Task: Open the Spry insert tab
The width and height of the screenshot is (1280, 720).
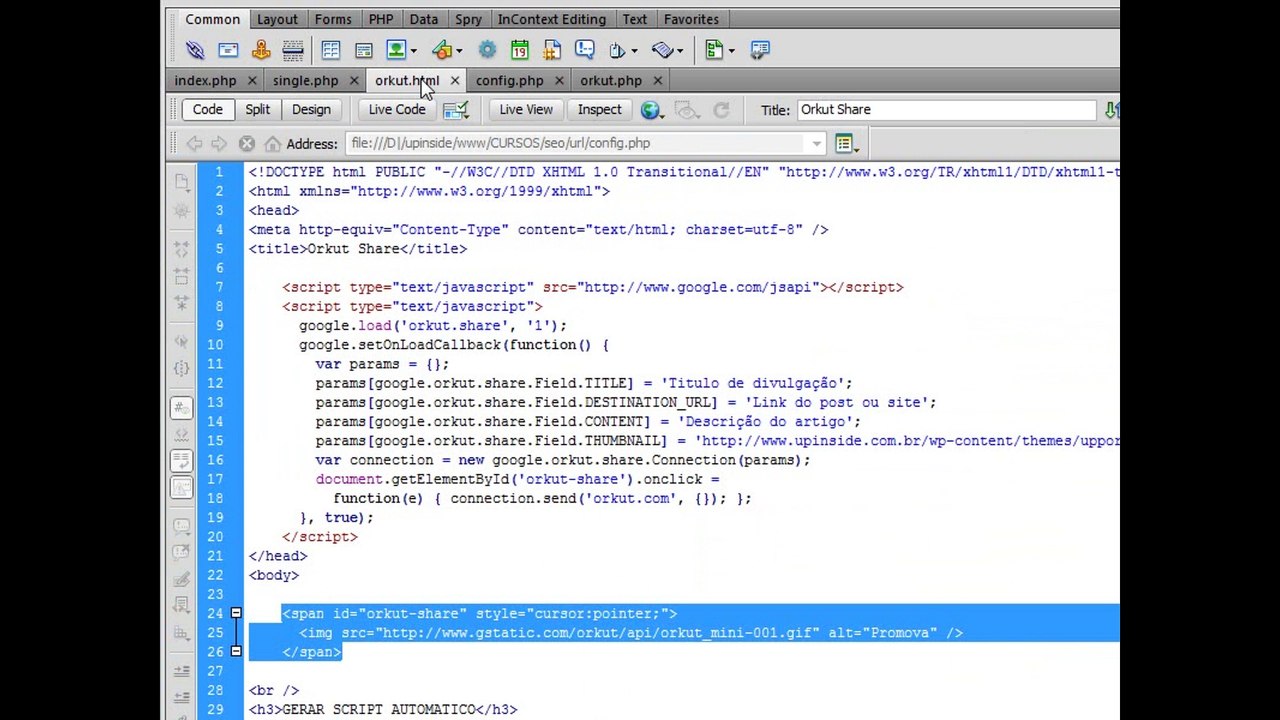Action: 468,19
